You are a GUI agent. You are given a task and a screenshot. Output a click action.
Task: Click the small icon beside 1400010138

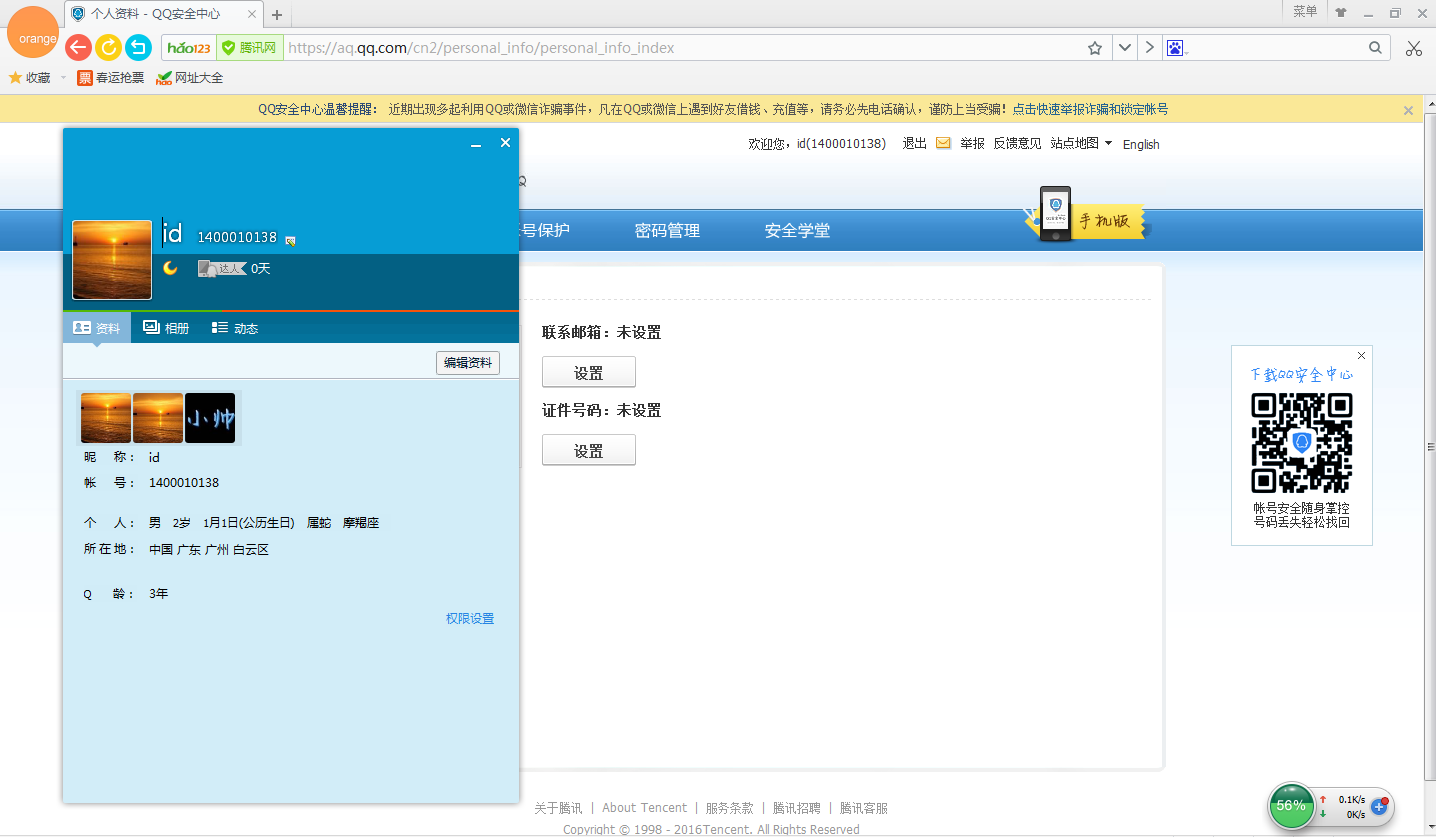(290, 240)
